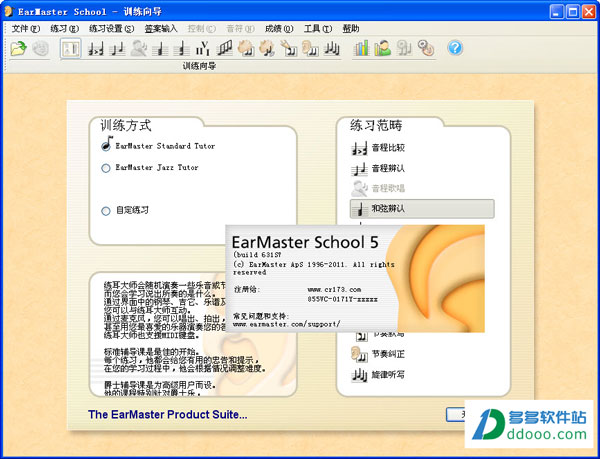Click the EarMaster app icon in the title bar

coord(9,11)
